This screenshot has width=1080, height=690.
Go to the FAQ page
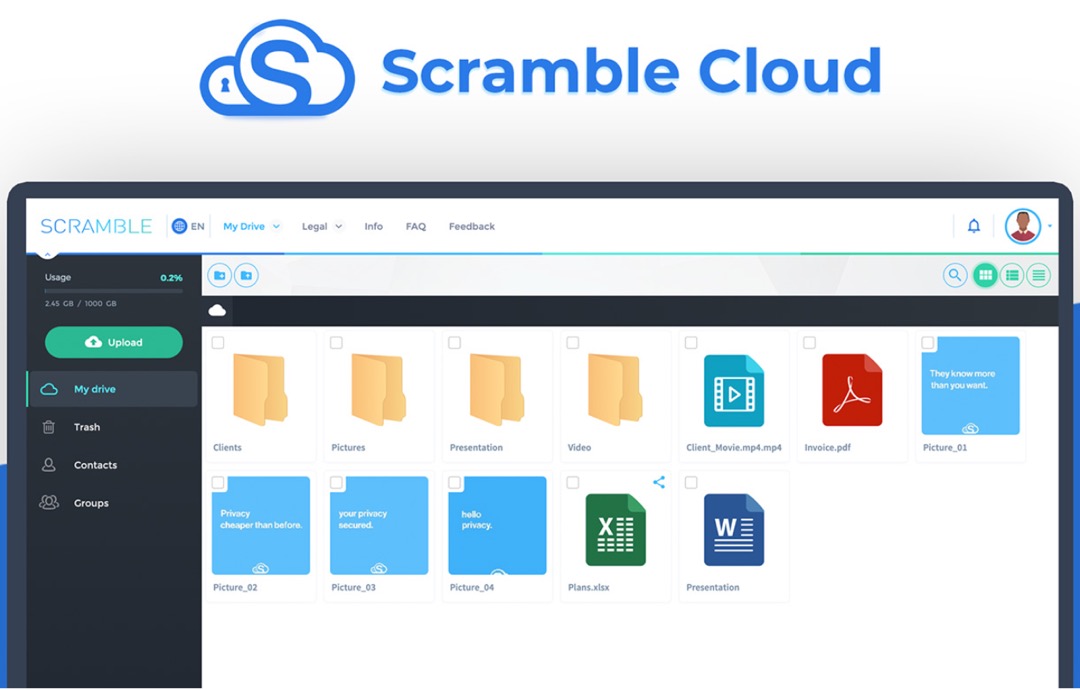[415, 226]
